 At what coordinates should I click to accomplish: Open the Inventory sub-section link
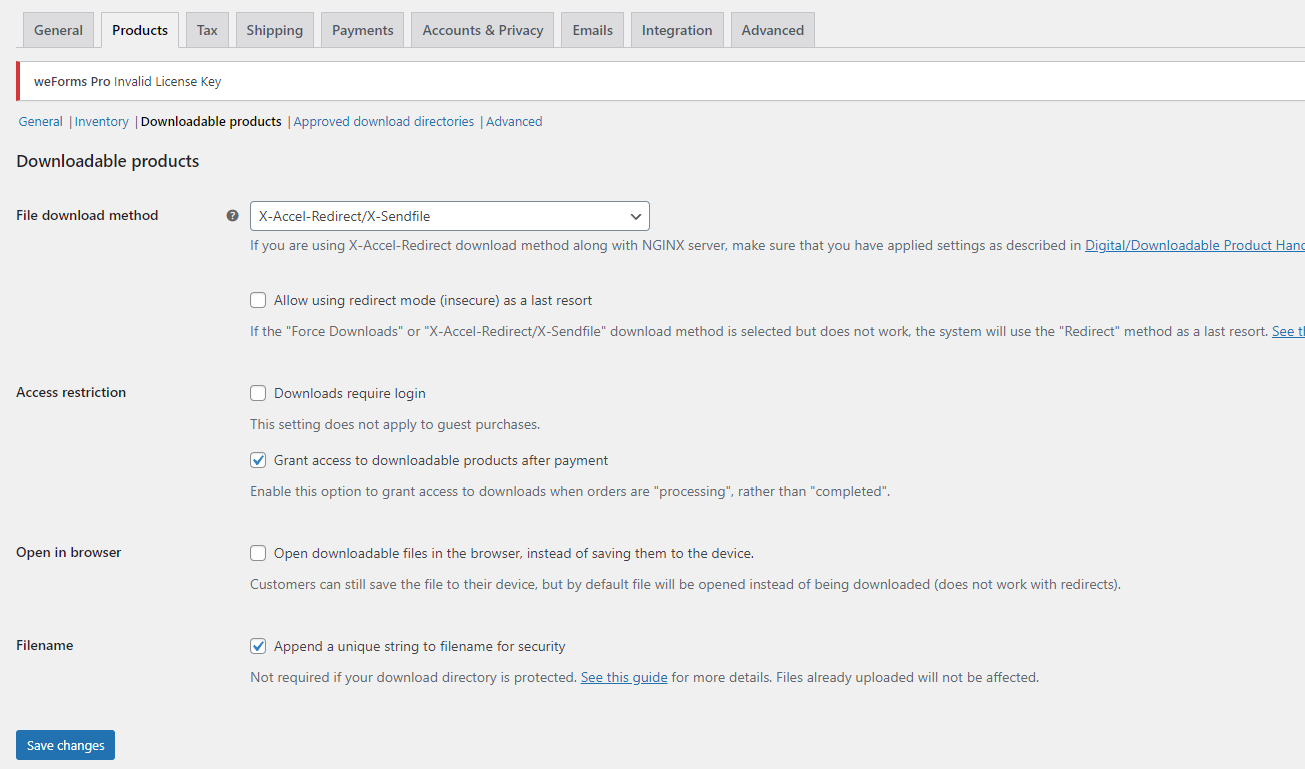[102, 121]
